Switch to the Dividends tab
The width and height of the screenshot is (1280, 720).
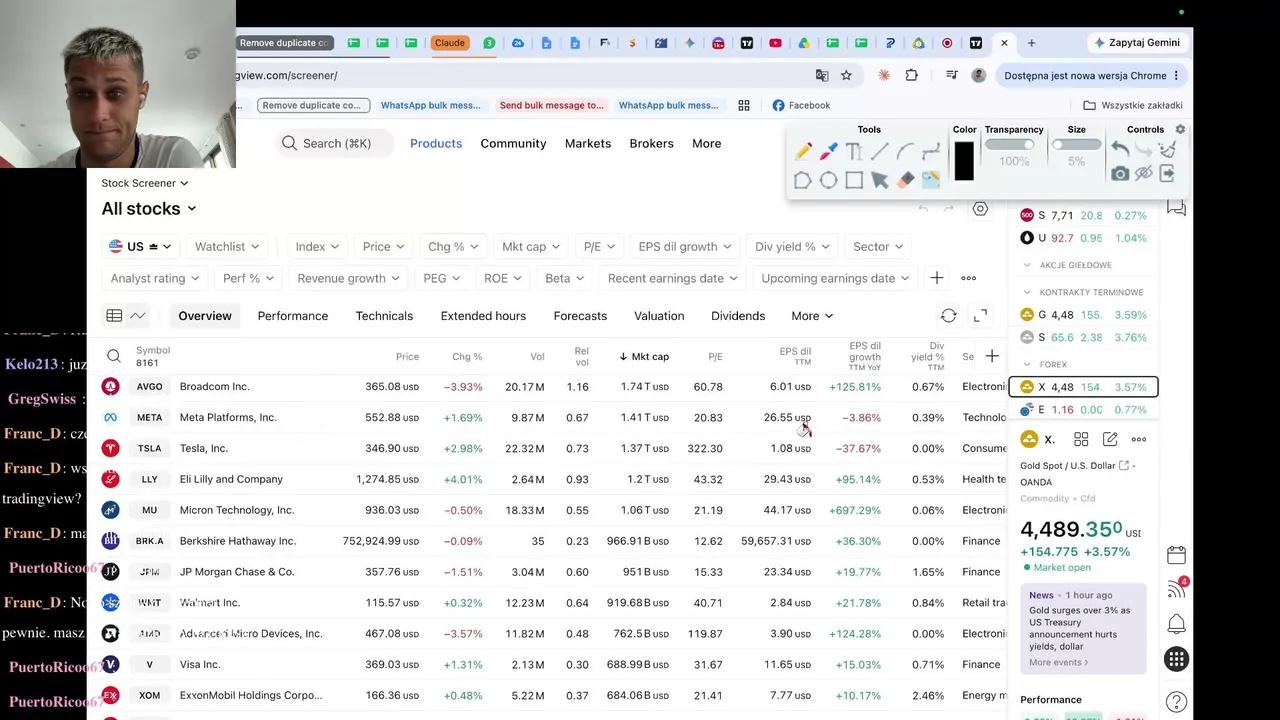coord(738,316)
